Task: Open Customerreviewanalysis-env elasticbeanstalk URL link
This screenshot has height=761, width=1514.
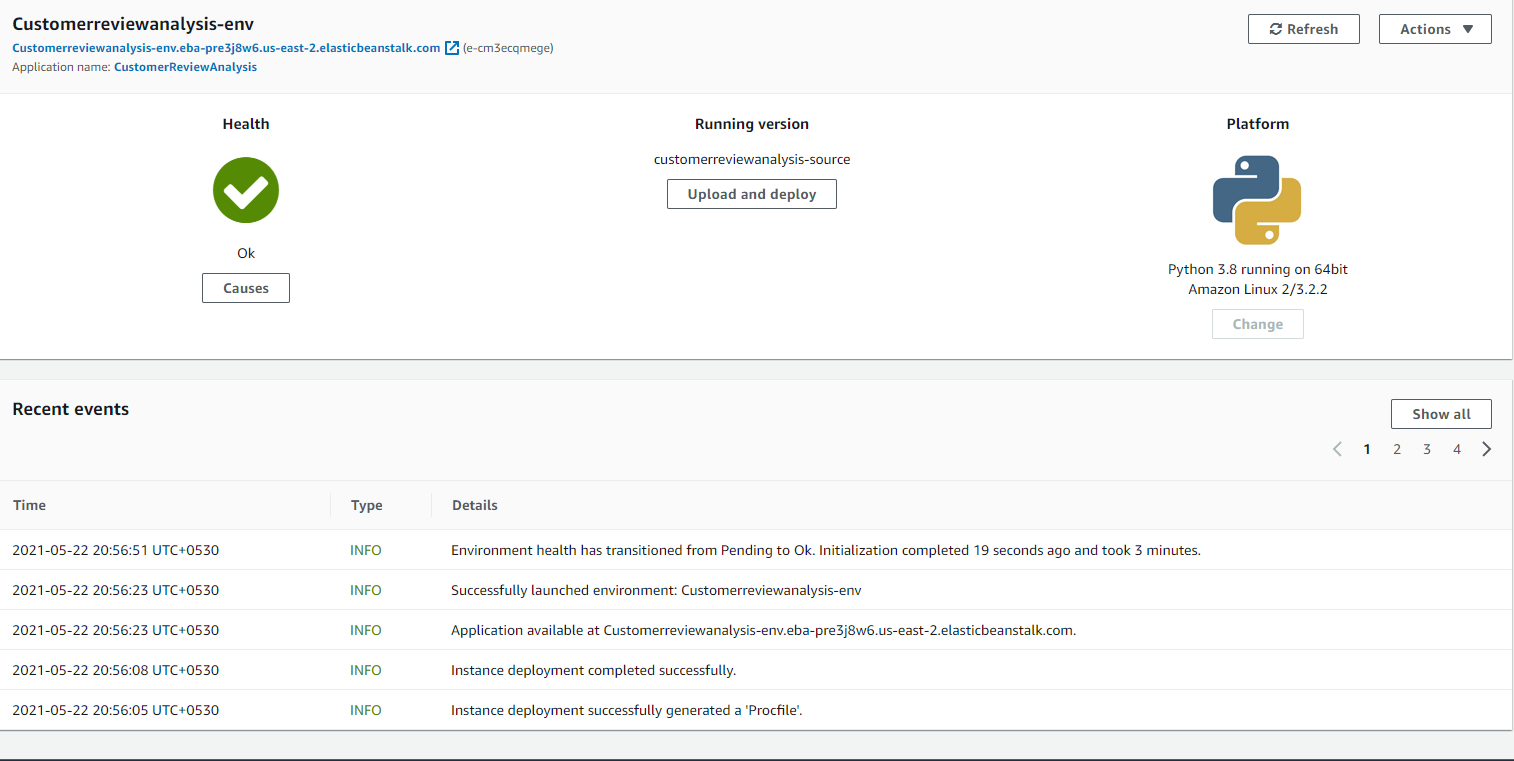Action: pyautogui.click(x=226, y=47)
